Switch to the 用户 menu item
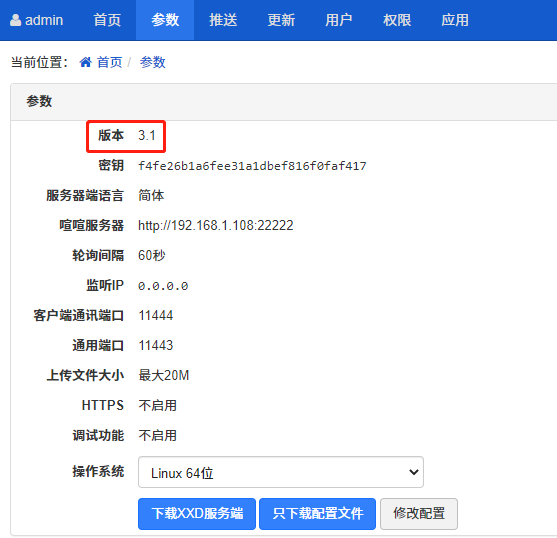The width and height of the screenshot is (557, 538). click(339, 20)
